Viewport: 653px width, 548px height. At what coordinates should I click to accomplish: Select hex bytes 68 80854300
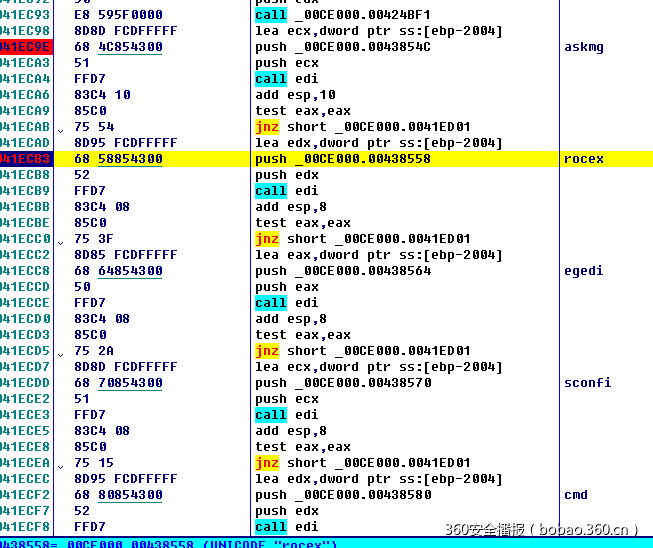[x=118, y=495]
